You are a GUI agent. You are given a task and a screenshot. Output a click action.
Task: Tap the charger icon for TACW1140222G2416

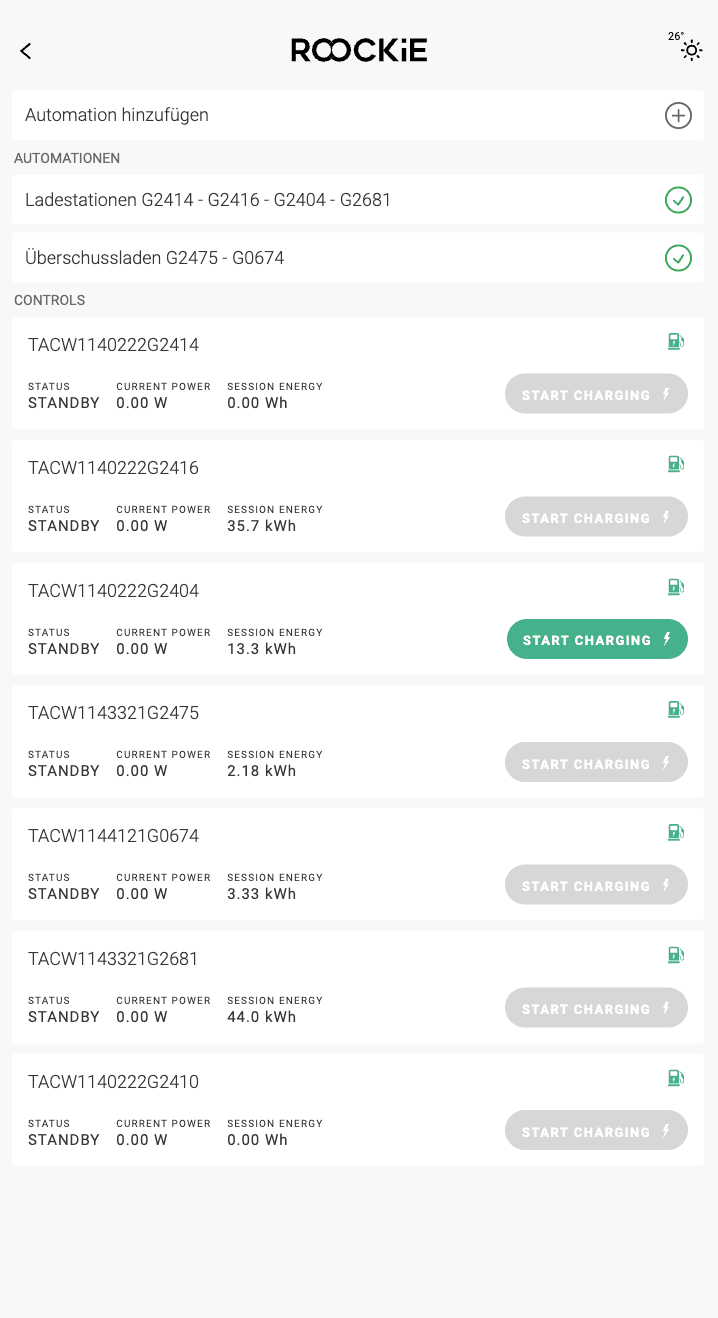click(675, 464)
